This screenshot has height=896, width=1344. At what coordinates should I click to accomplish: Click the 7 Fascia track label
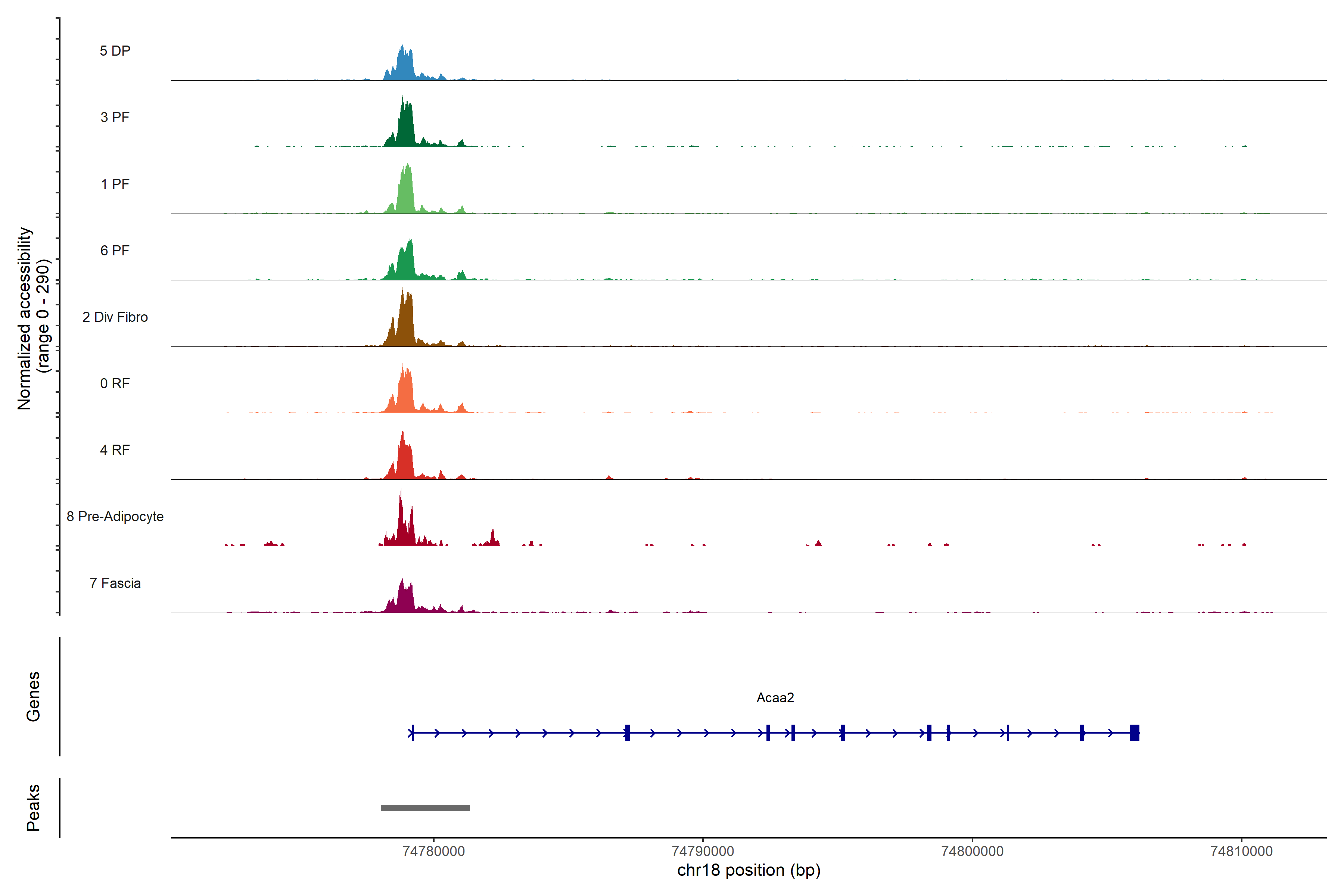pyautogui.click(x=115, y=583)
